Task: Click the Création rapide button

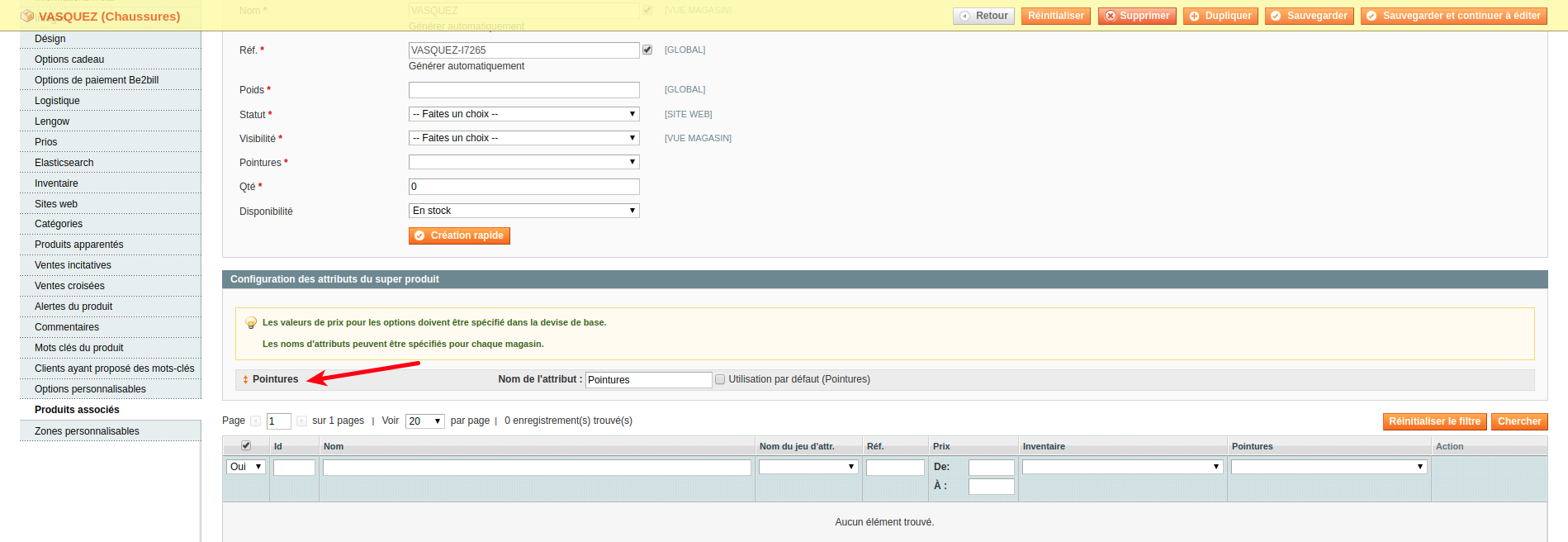Action: (x=459, y=236)
